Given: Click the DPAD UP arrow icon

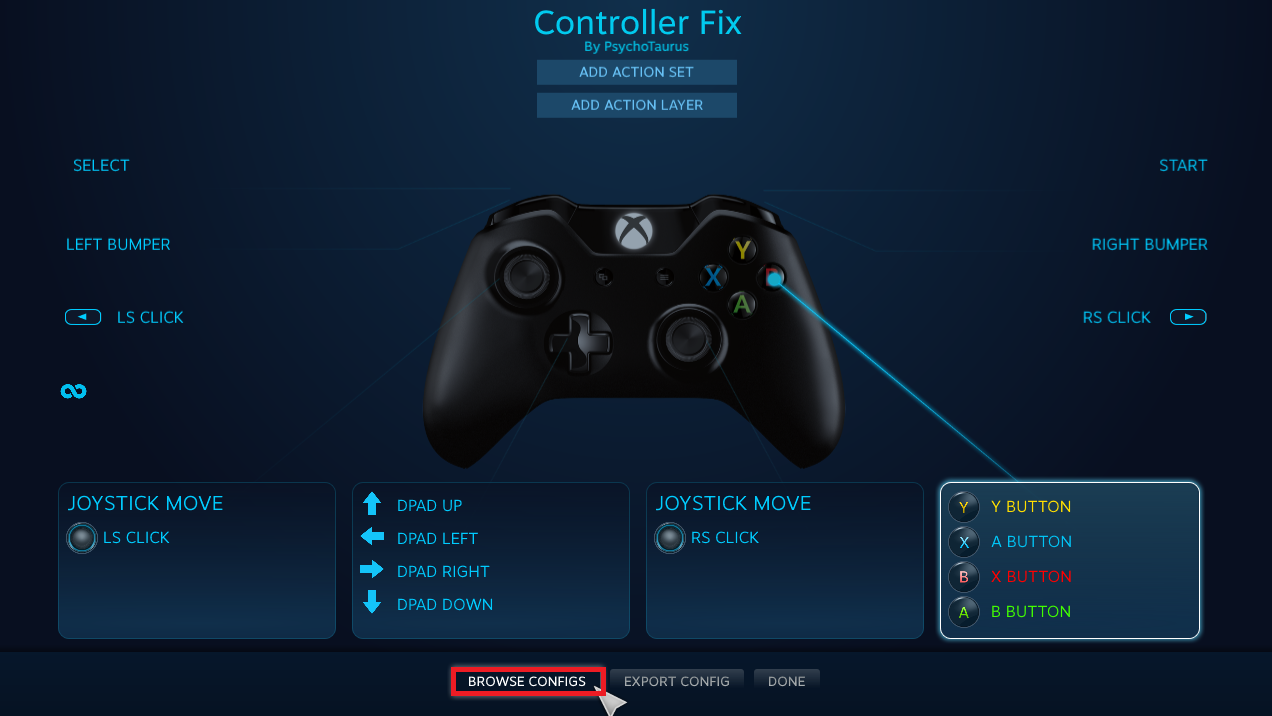Looking at the screenshot, I should pyautogui.click(x=372, y=504).
